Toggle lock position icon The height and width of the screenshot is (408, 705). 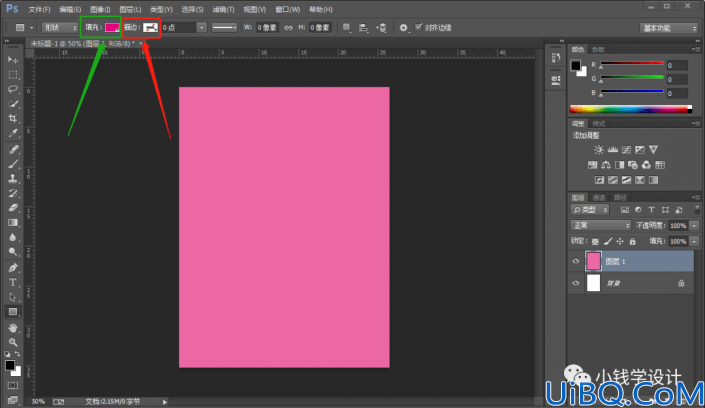click(x=620, y=242)
